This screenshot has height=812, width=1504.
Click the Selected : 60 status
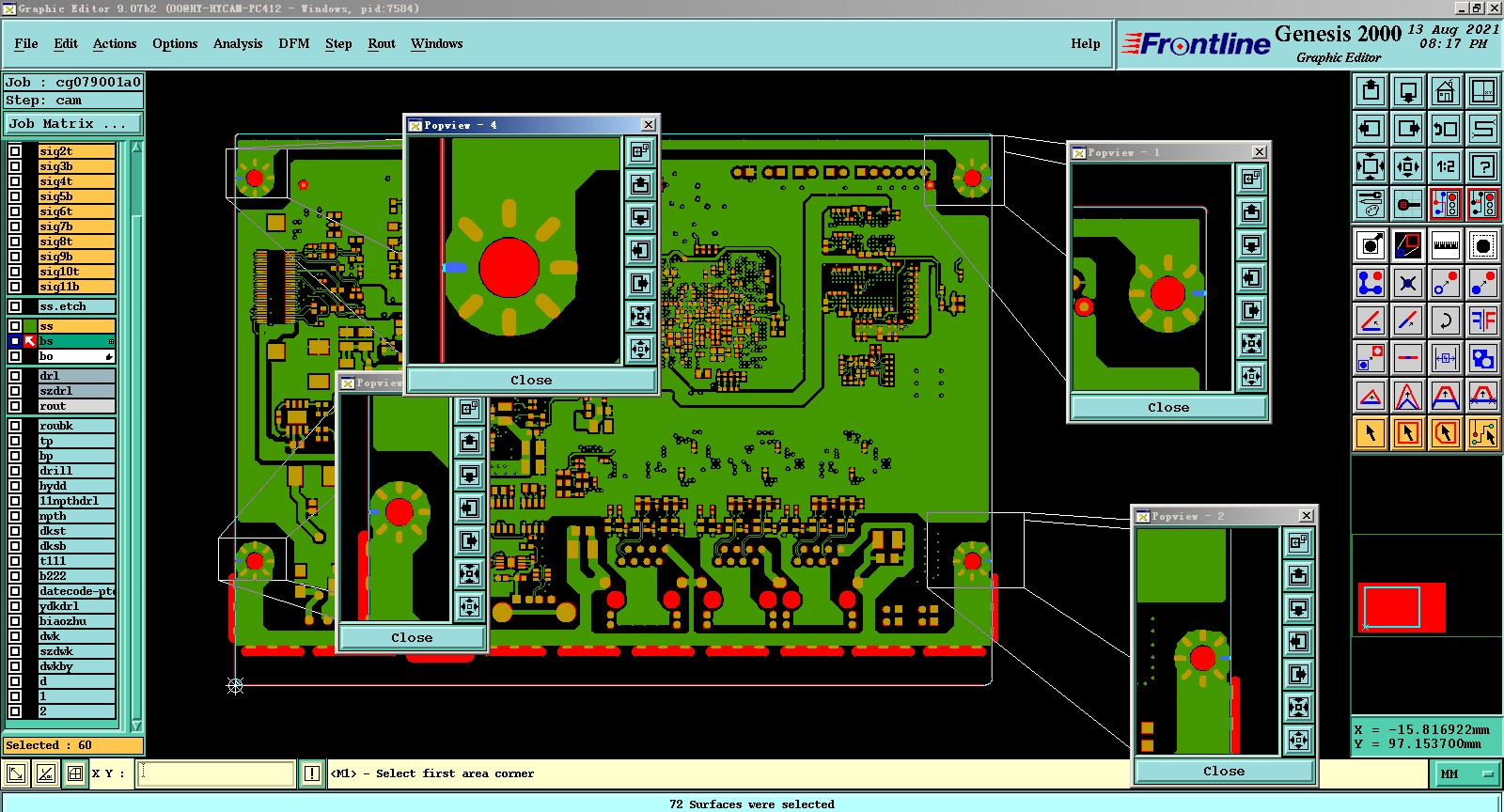(x=73, y=745)
